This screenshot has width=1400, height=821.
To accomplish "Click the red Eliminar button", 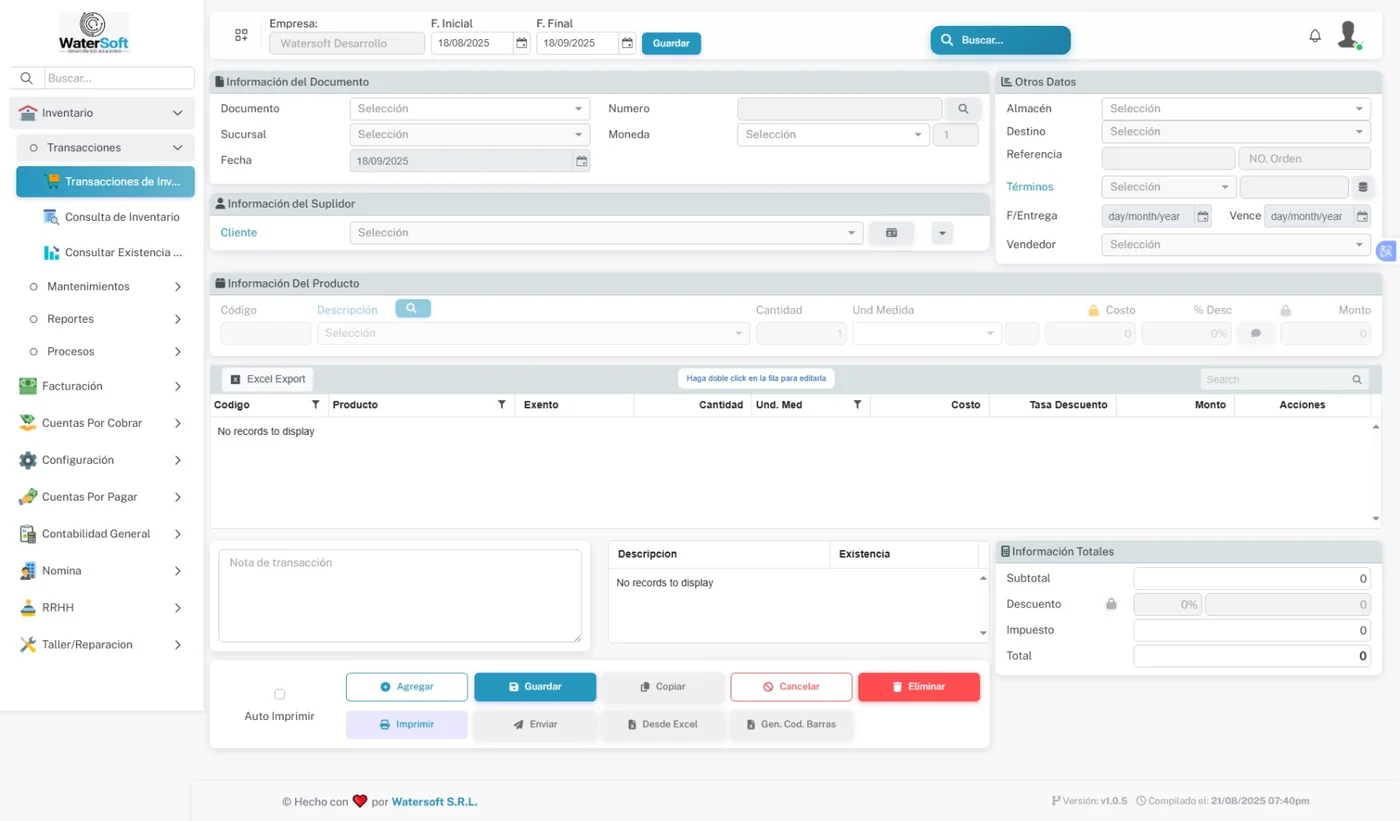I will pos(919,687).
